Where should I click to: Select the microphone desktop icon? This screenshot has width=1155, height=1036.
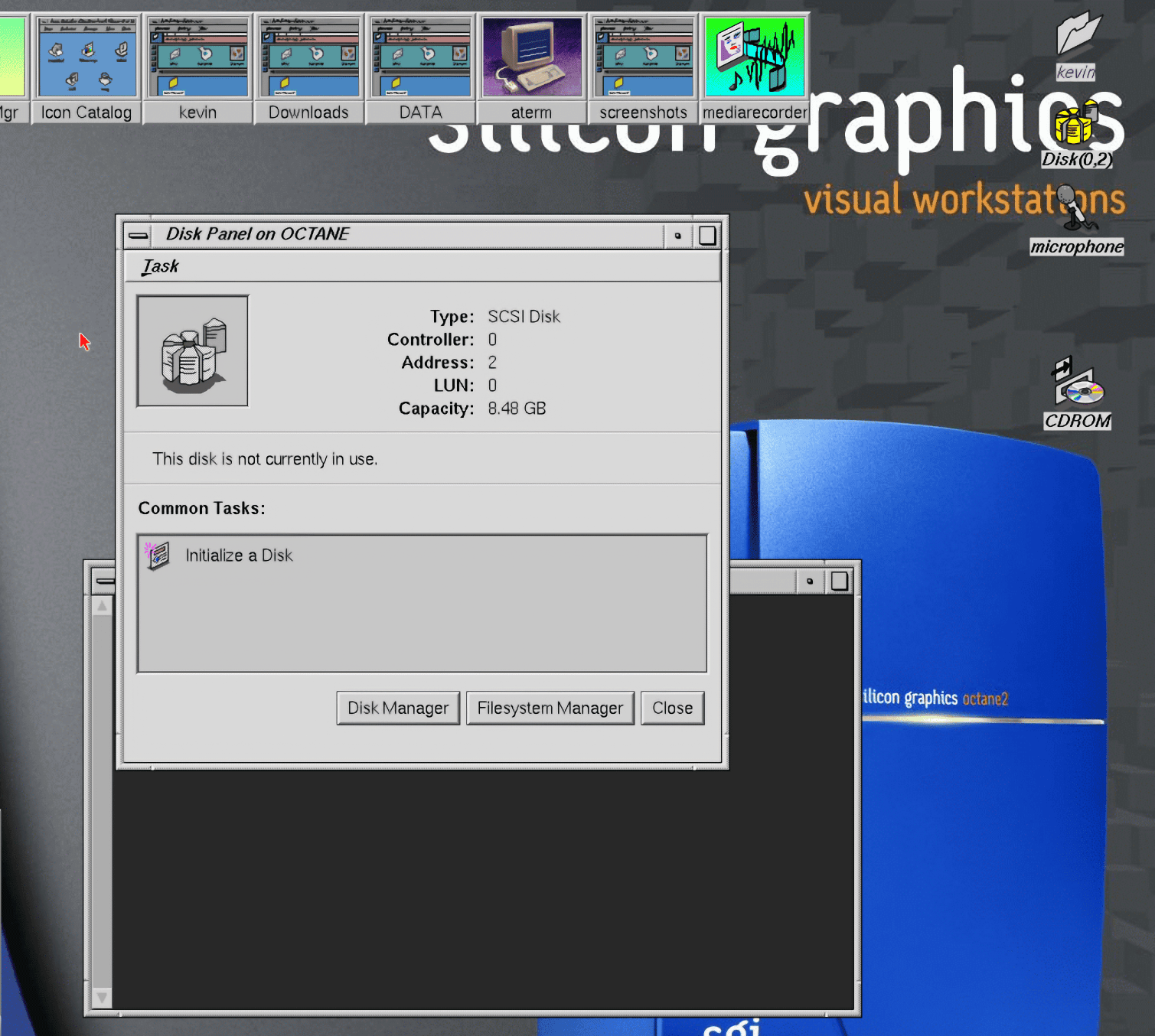point(1077,220)
